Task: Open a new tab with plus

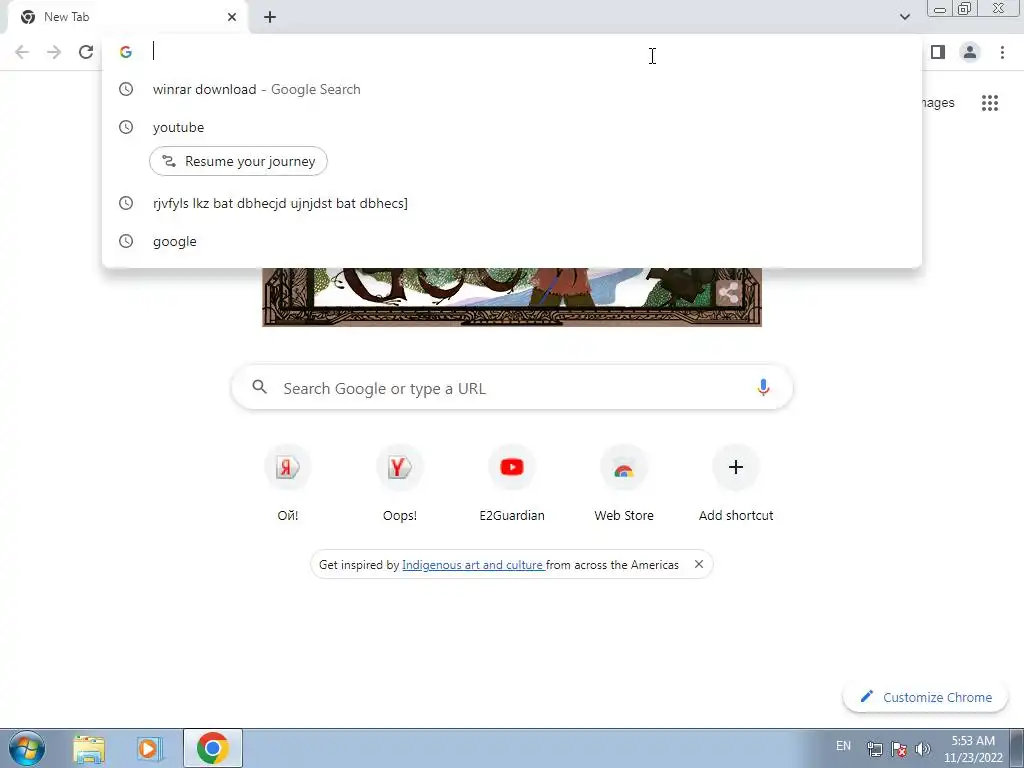Action: pos(270,17)
